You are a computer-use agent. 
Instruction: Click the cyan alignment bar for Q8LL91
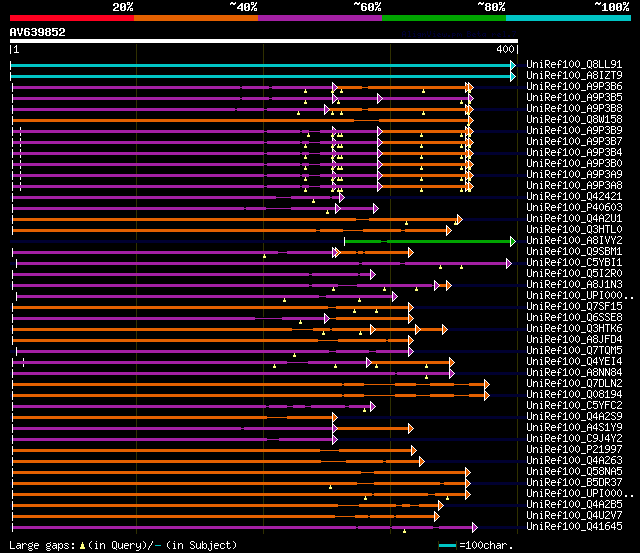pyautogui.click(x=260, y=65)
